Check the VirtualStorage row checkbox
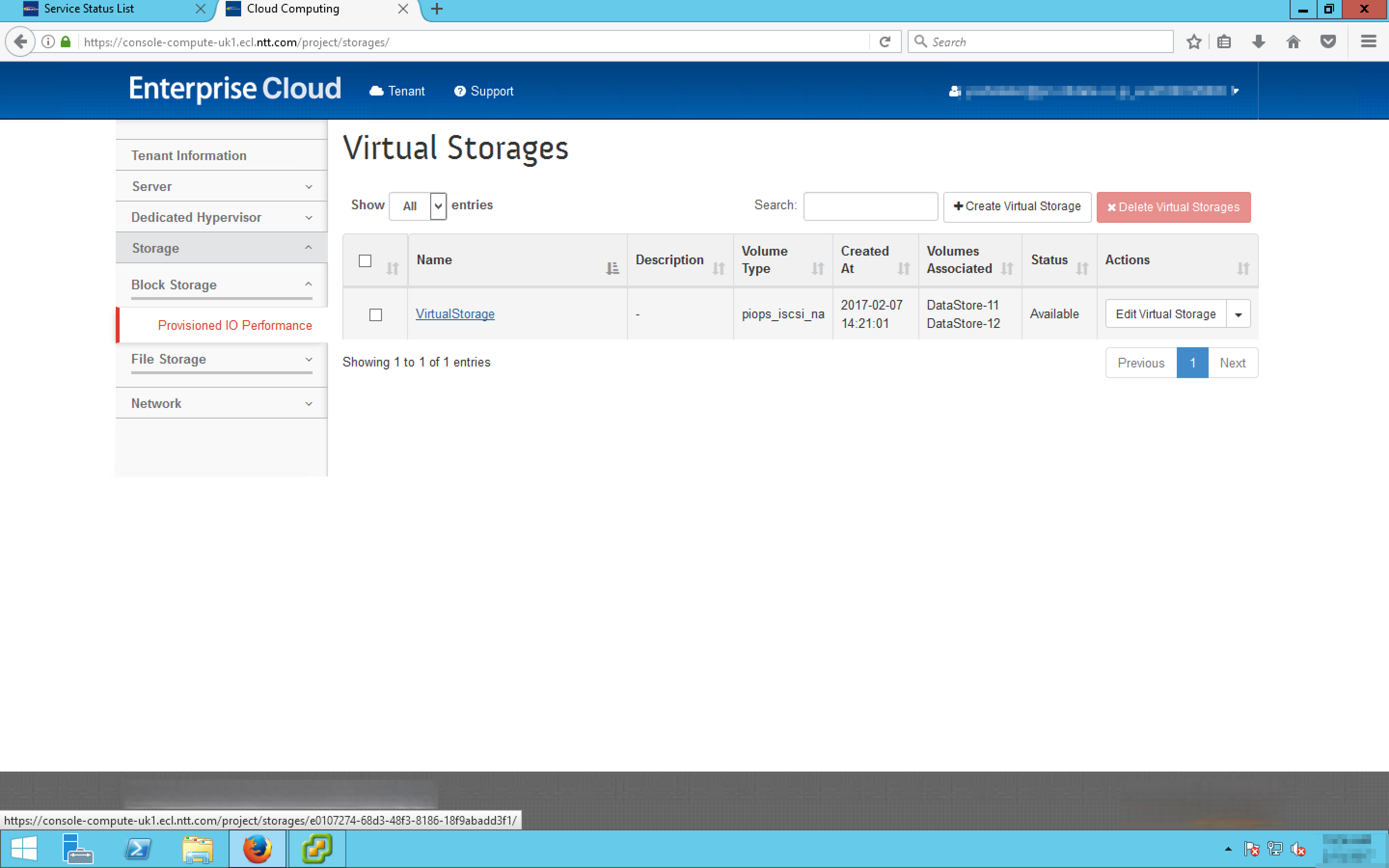Image resolution: width=1389 pixels, height=868 pixels. [375, 314]
